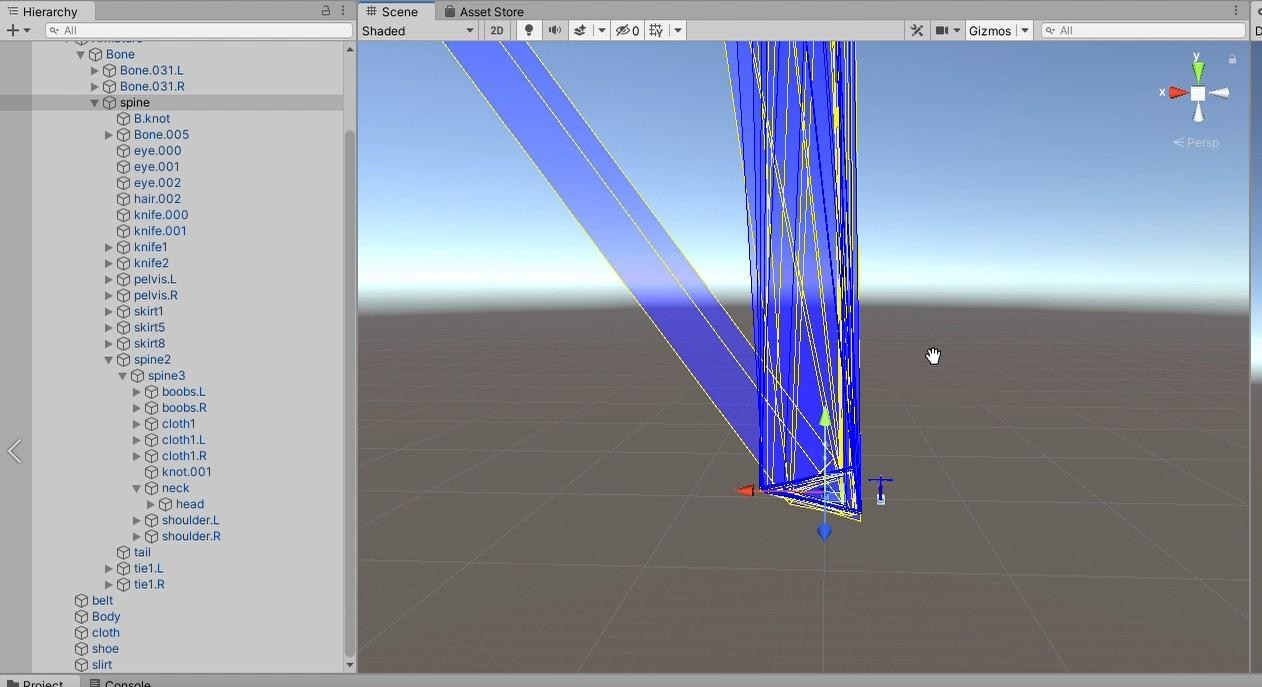Toggle scene lighting with the light bulb icon
Image resolution: width=1262 pixels, height=687 pixels.
tap(528, 30)
